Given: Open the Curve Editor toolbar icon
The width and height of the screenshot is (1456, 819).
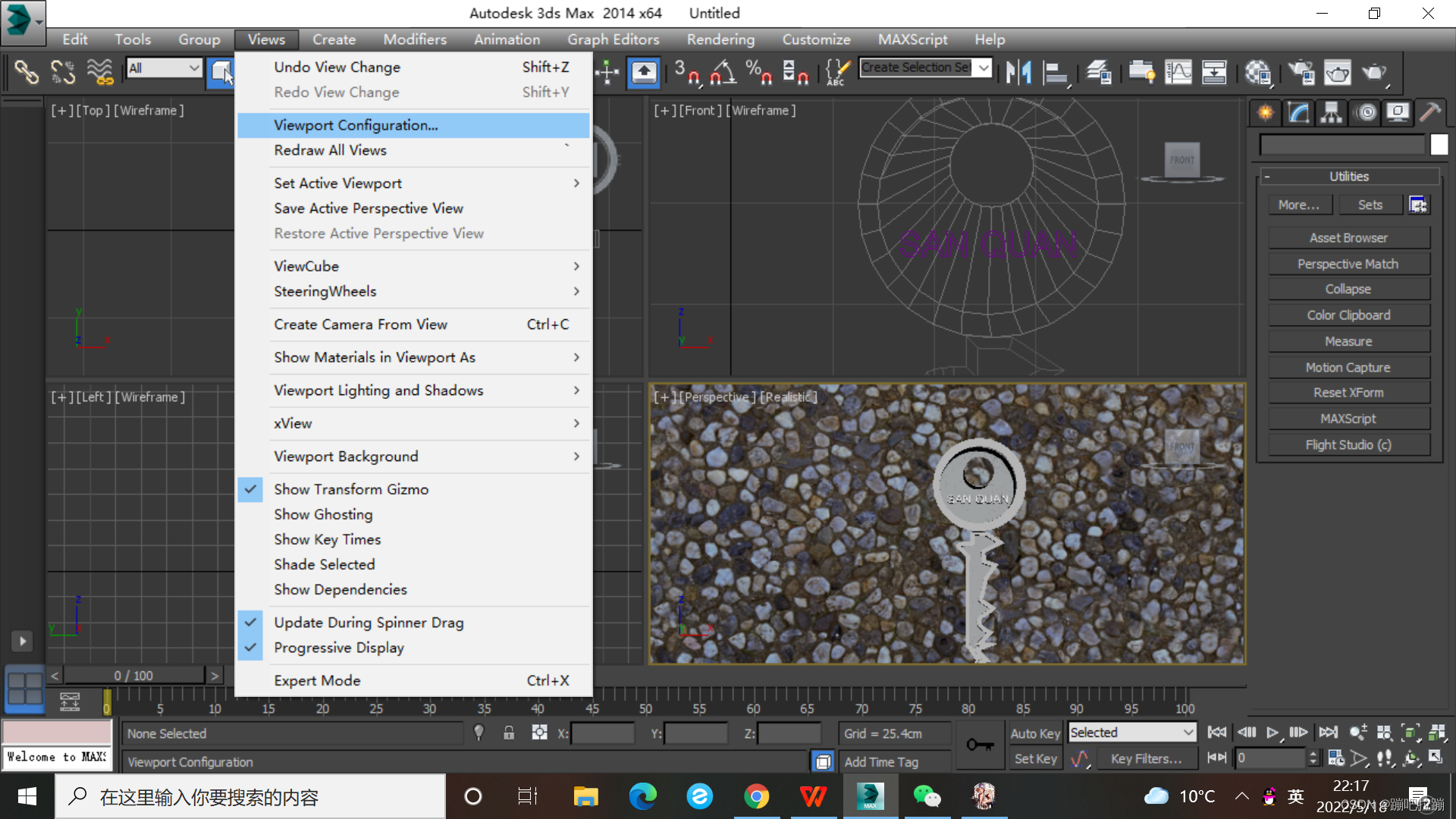Looking at the screenshot, I should click(1178, 72).
